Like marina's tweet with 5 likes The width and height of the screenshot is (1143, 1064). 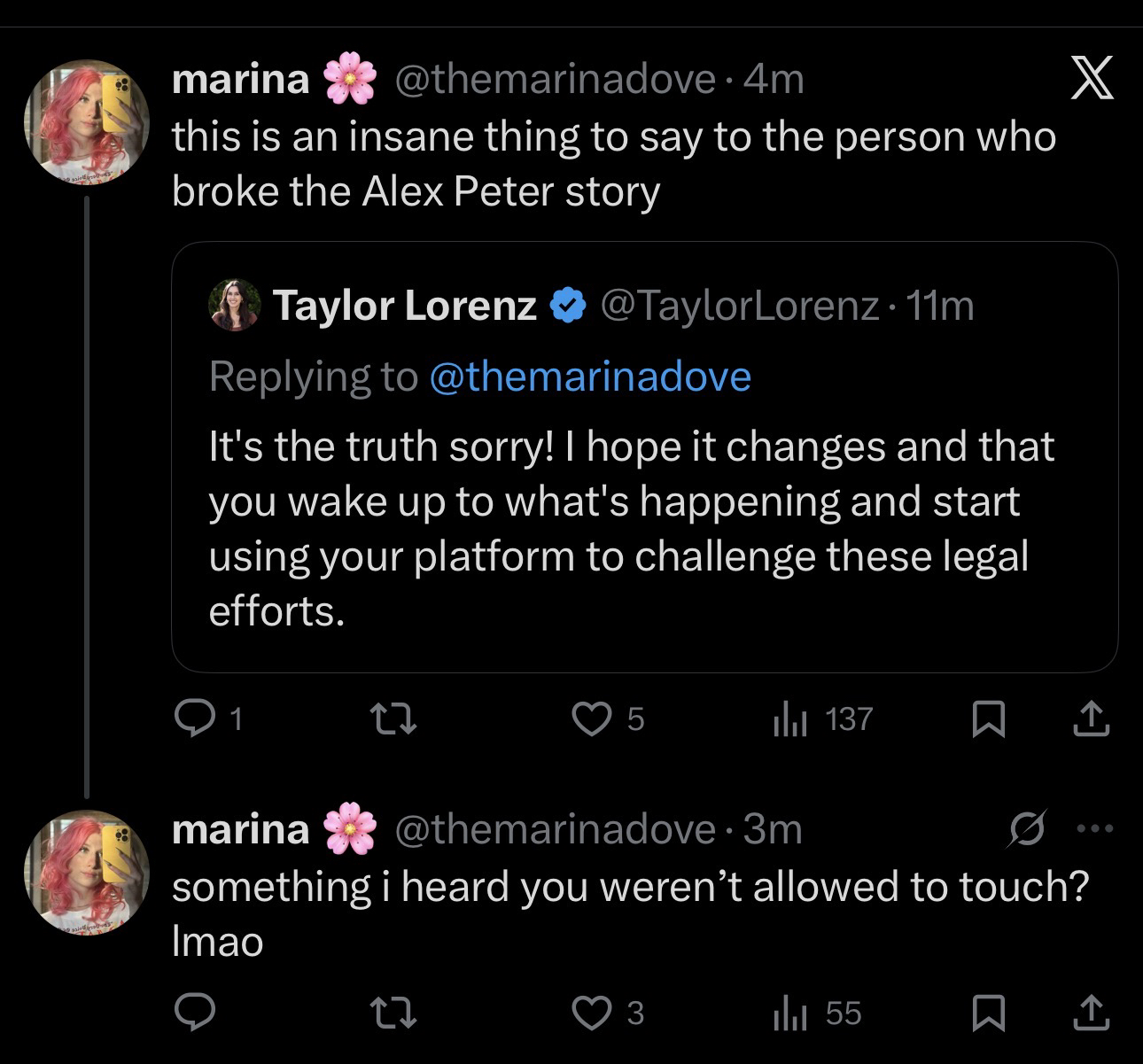[590, 718]
